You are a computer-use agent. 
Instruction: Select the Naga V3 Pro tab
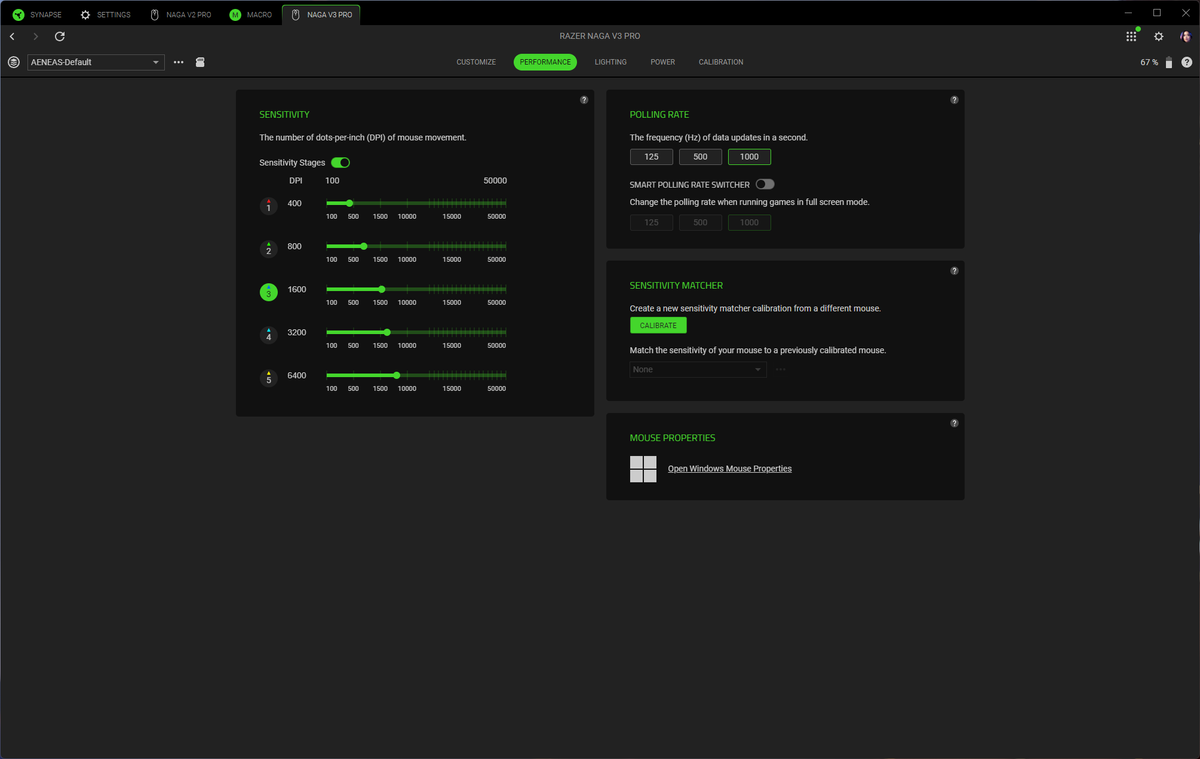point(322,15)
